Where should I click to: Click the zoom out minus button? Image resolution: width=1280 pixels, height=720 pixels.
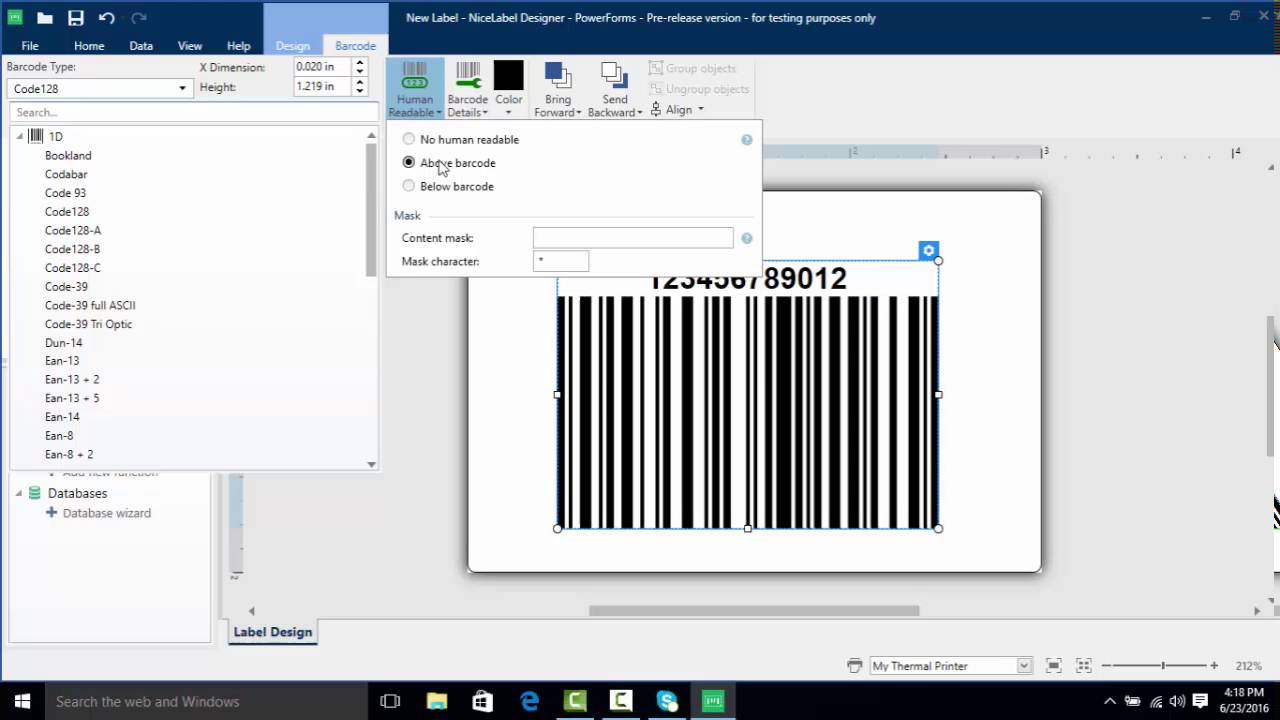click(1106, 665)
